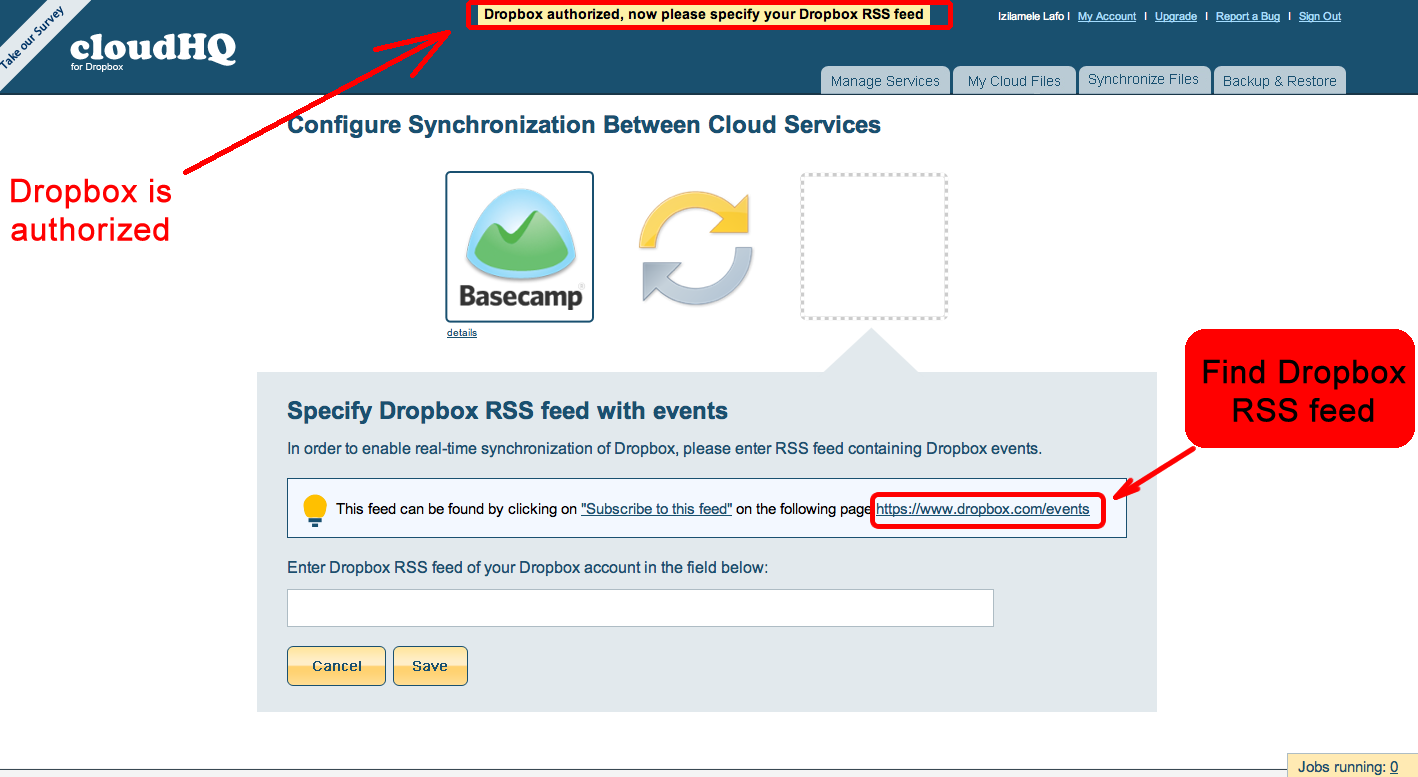Click the cloudHQ logo
1418x777 pixels.
click(153, 50)
